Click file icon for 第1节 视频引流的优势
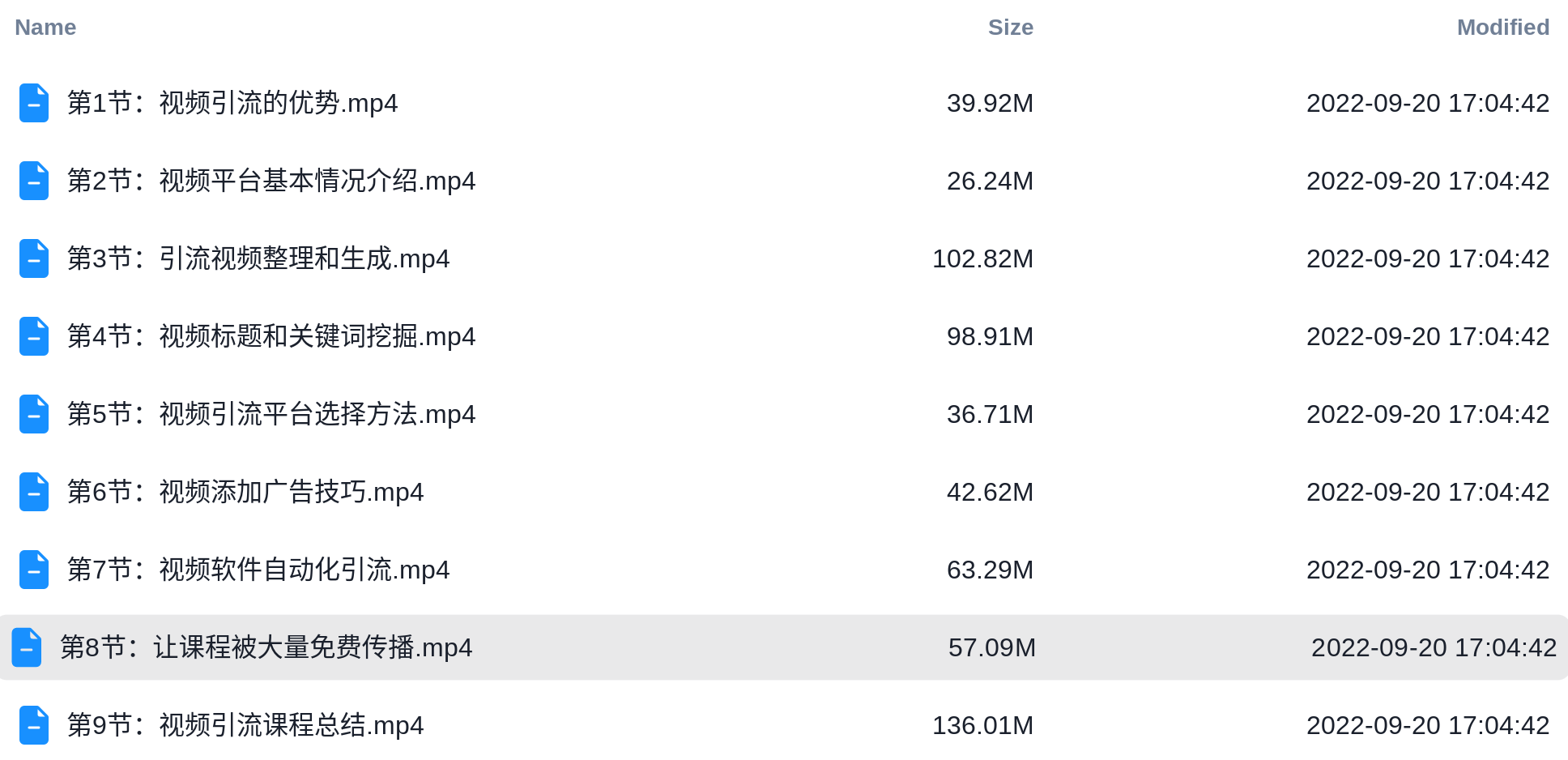The height and width of the screenshot is (760, 1568). coord(34,103)
